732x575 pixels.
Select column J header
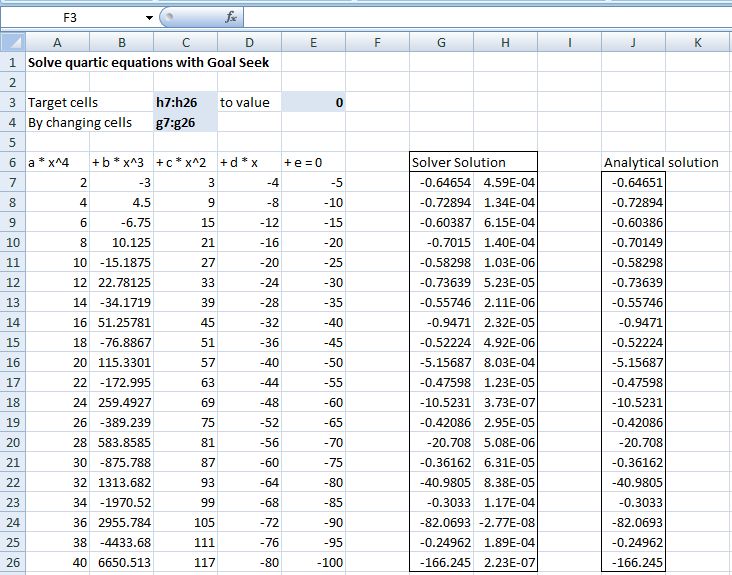coord(633,42)
